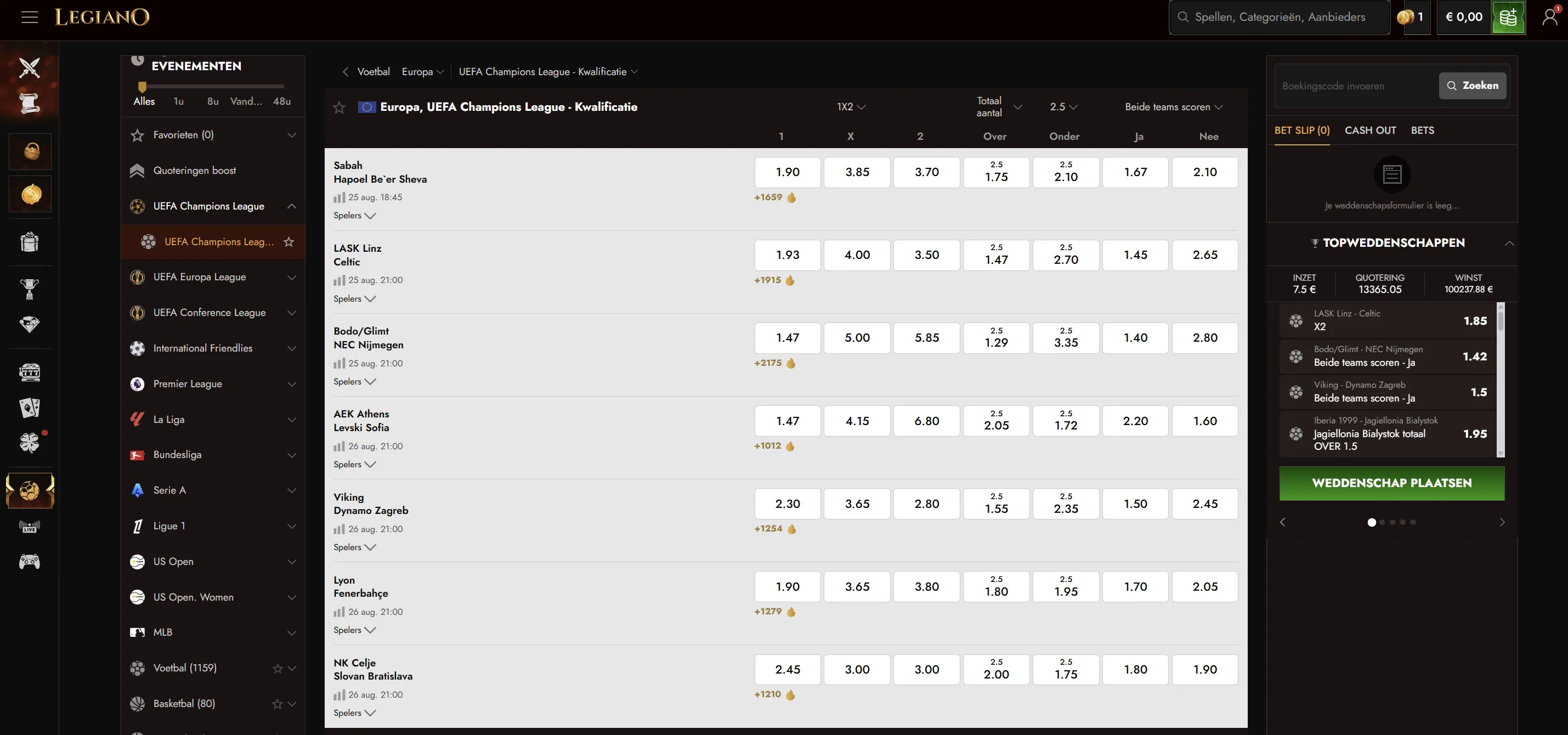The image size is (1568, 735).
Task: Click the Boekingscode invoeren input field
Action: (1356, 86)
